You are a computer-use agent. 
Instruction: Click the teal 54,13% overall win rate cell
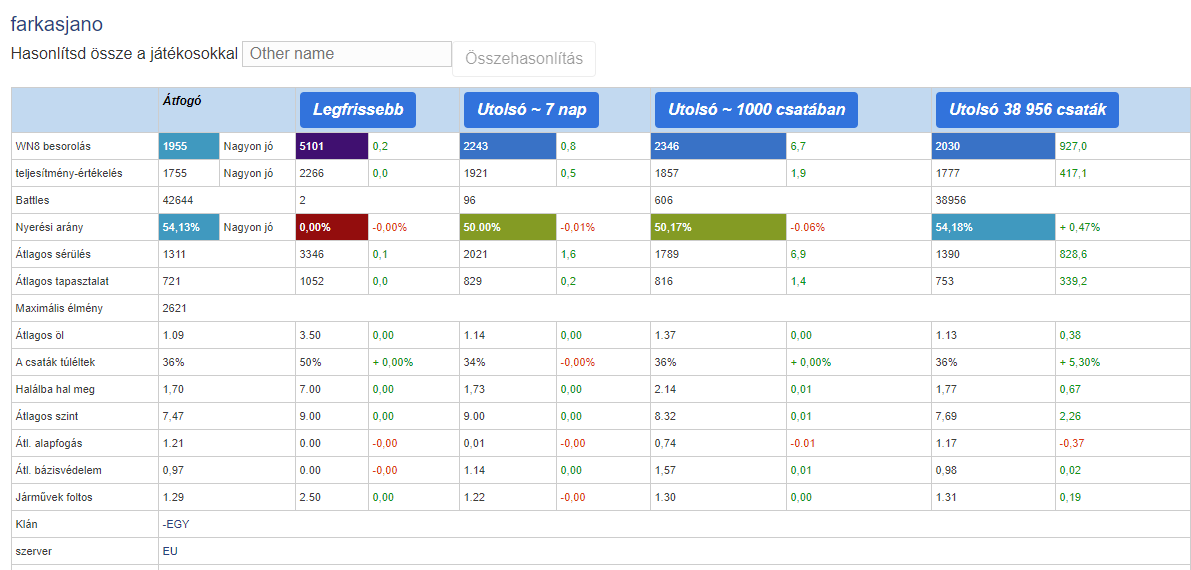pyautogui.click(x=188, y=227)
